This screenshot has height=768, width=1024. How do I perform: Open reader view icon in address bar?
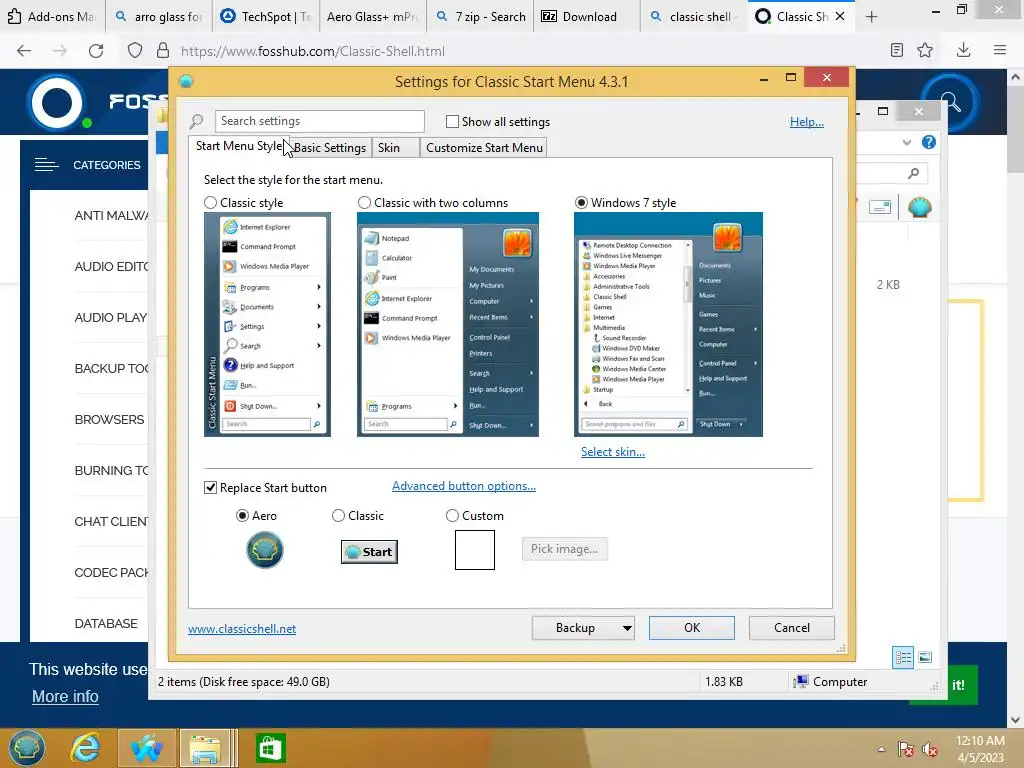(x=897, y=50)
